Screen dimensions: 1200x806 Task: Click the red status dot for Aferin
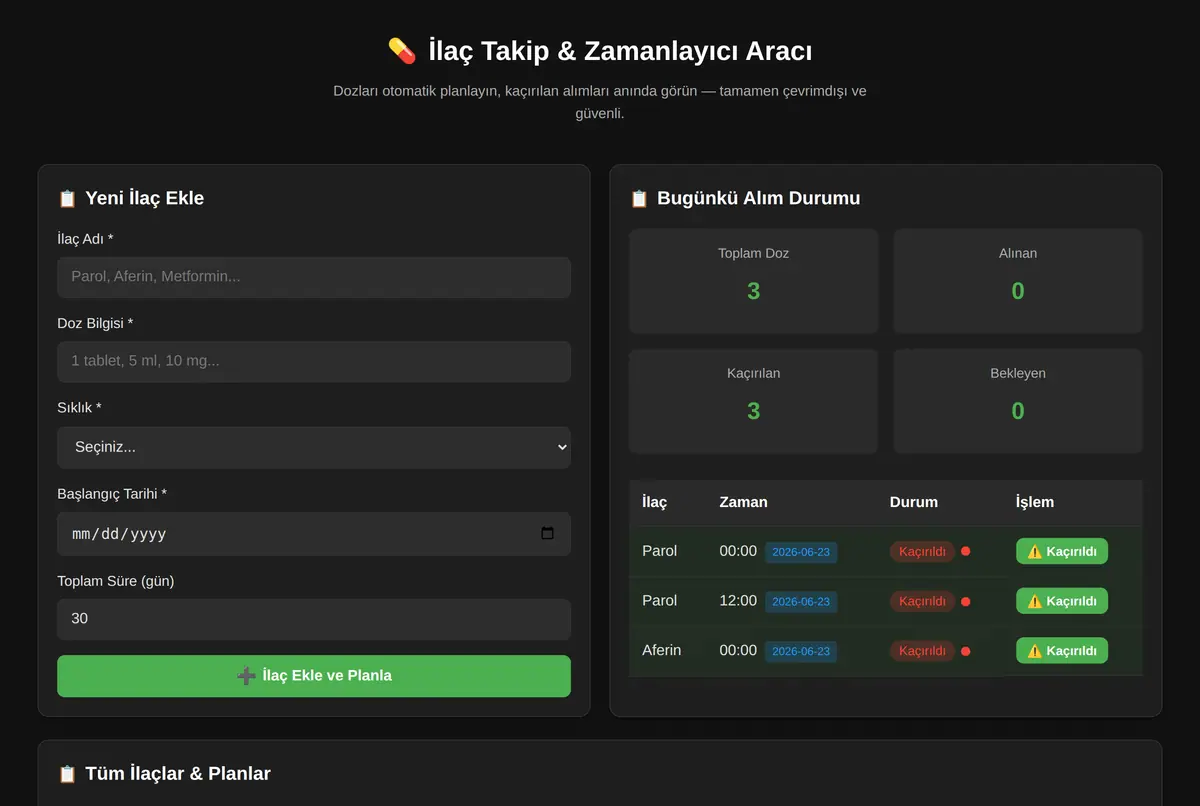(966, 651)
